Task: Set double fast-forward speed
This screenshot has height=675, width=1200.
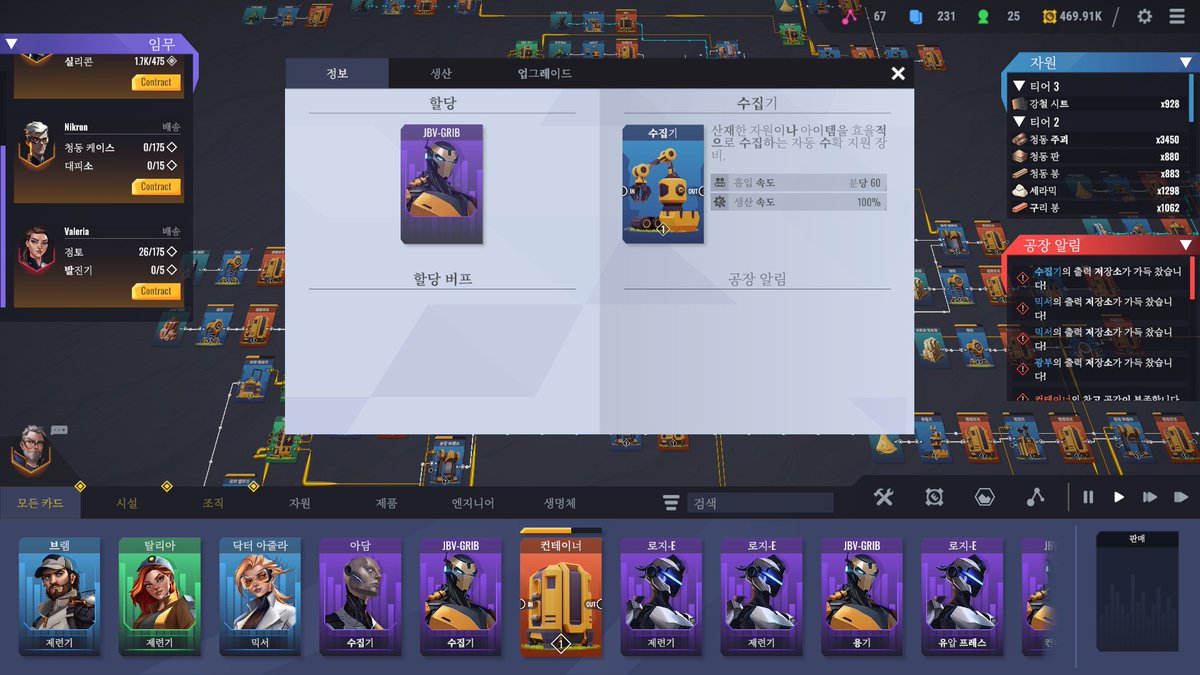Action: (x=1150, y=497)
